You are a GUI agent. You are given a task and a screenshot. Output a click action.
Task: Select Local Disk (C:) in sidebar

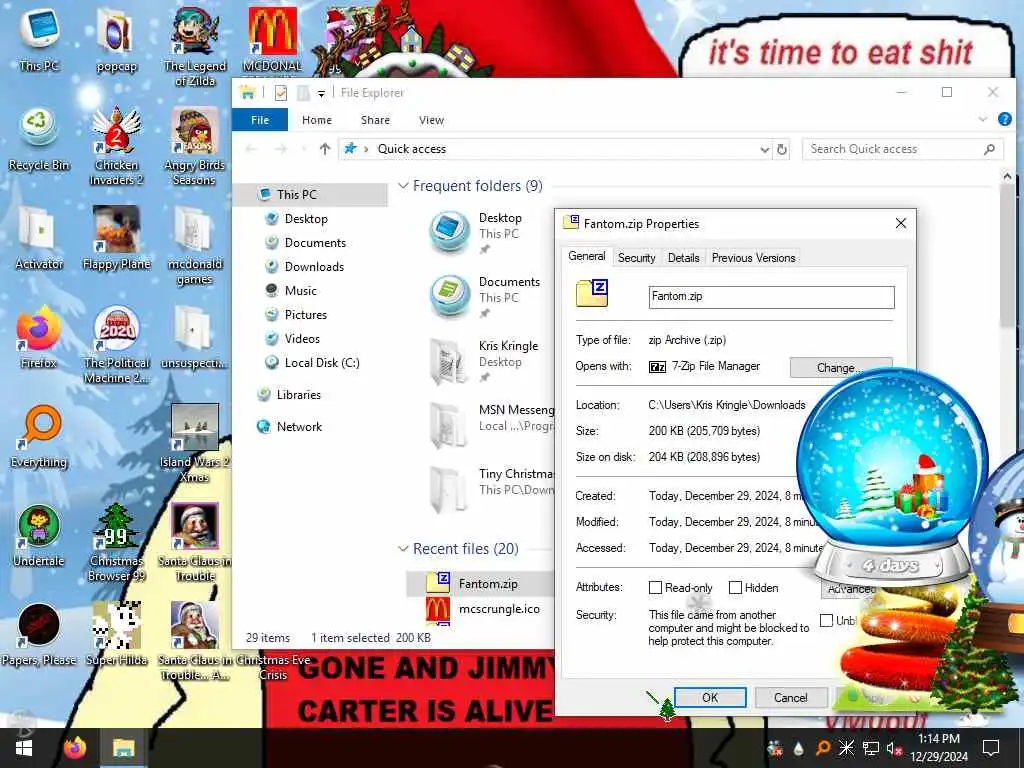pyautogui.click(x=322, y=362)
